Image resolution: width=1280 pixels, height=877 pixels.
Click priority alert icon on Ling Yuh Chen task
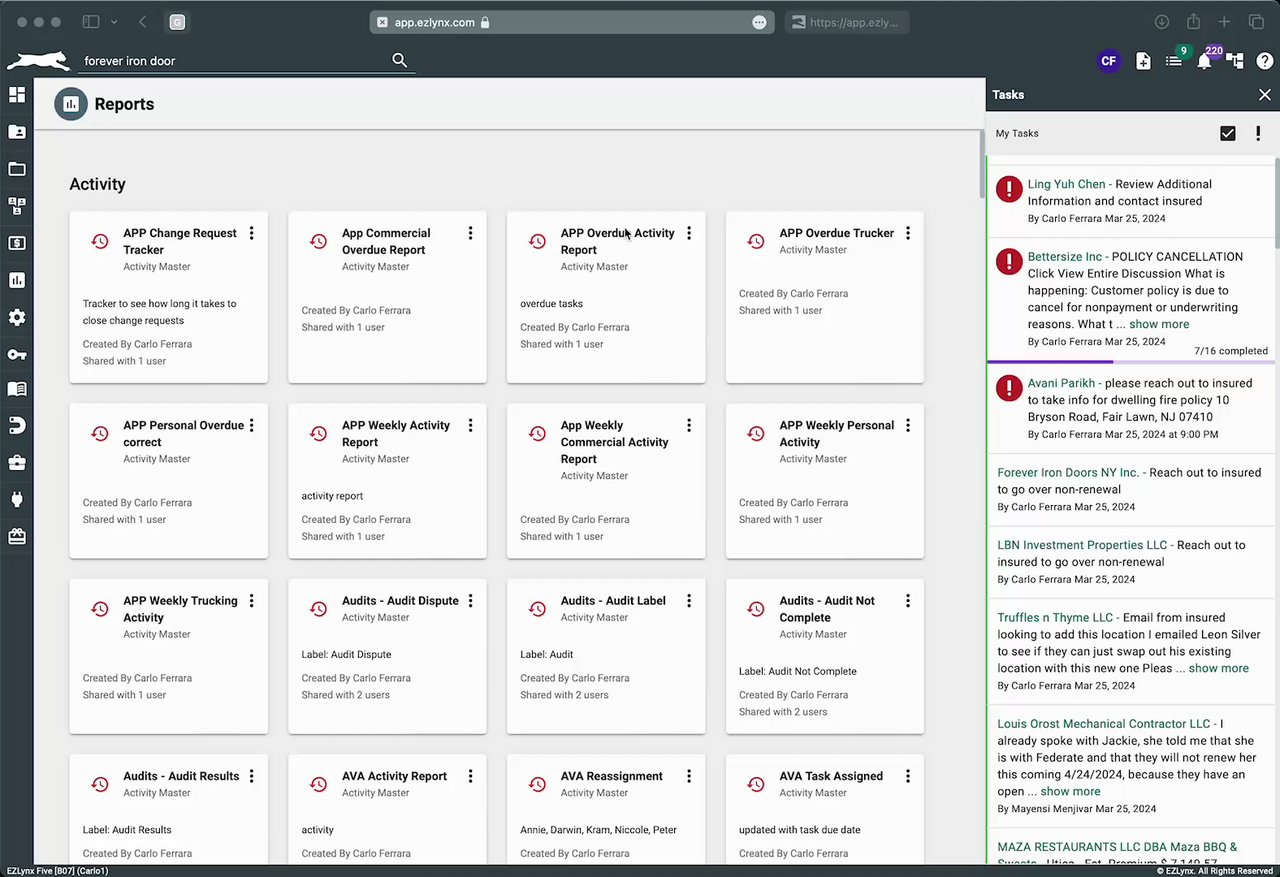pos(1009,188)
